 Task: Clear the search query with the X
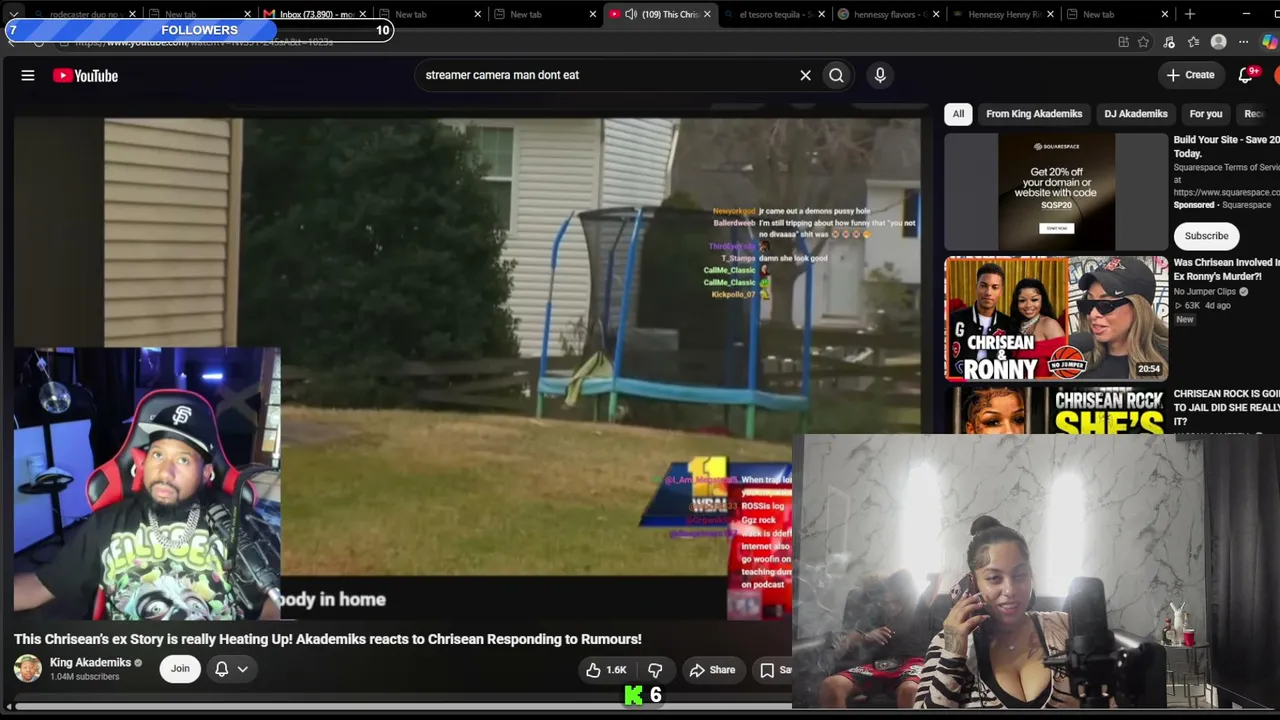point(805,75)
